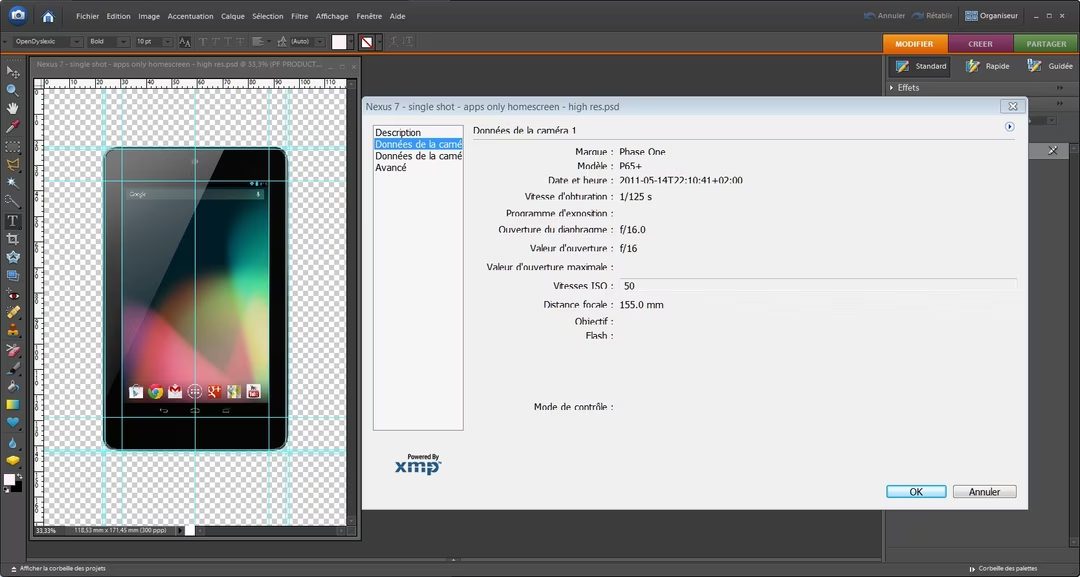Click the Anti-aliasing AA icon
Screen dimensions: 1080x577
[185, 42]
